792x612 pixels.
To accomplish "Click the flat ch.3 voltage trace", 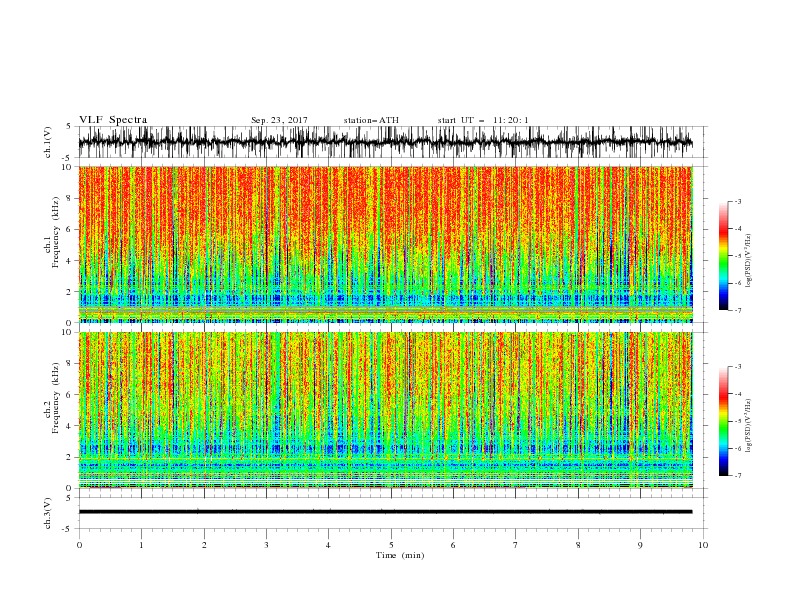I will coord(385,512).
